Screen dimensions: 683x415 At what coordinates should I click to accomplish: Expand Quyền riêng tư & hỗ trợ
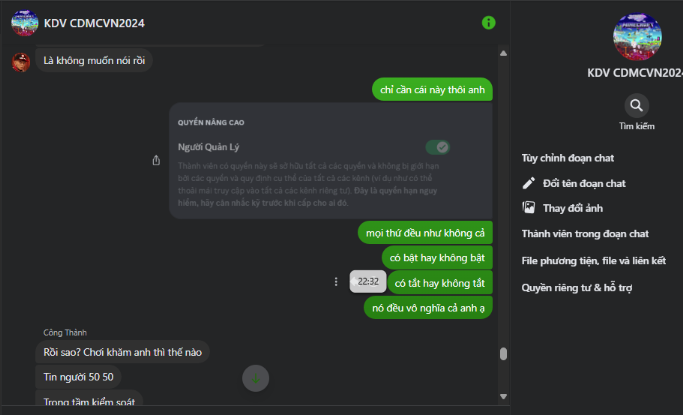(x=577, y=287)
